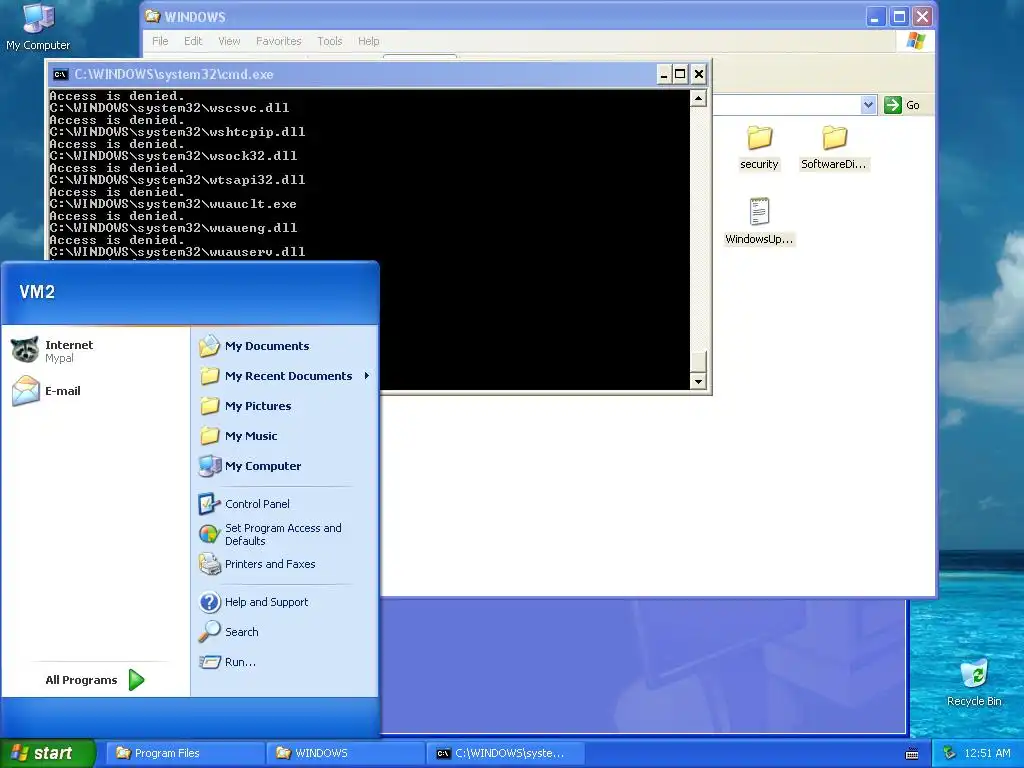Minimize the cmd.exe window
Screen dimensions: 1024x768
664,74
